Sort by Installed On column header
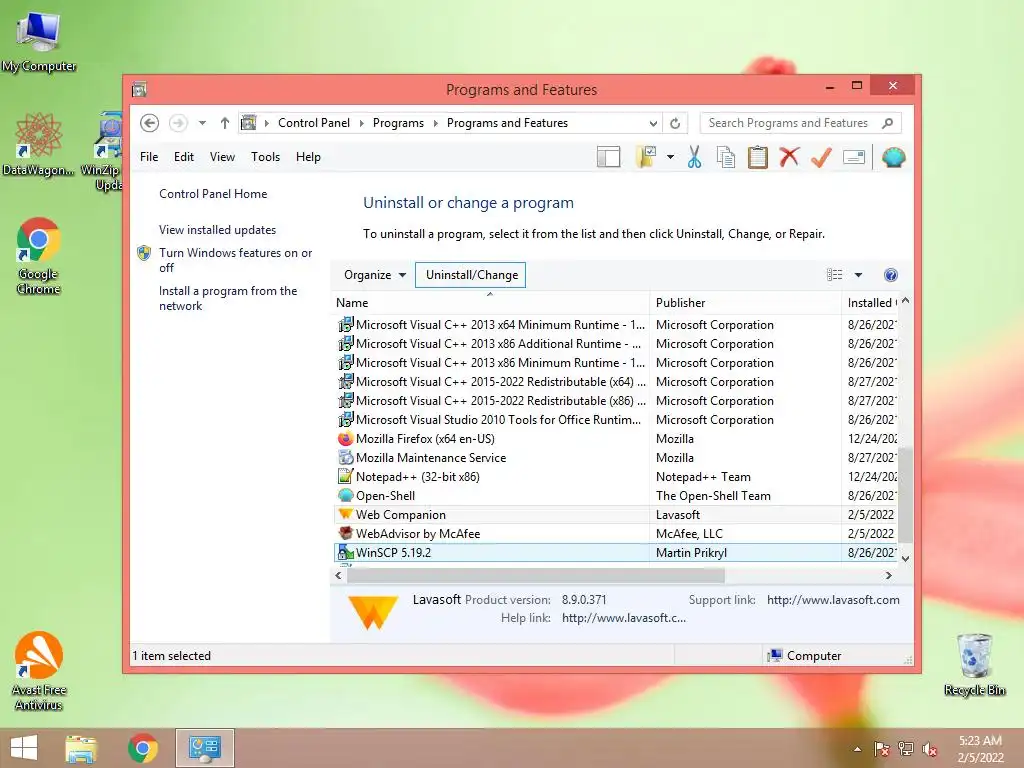The image size is (1024, 768). (871, 303)
